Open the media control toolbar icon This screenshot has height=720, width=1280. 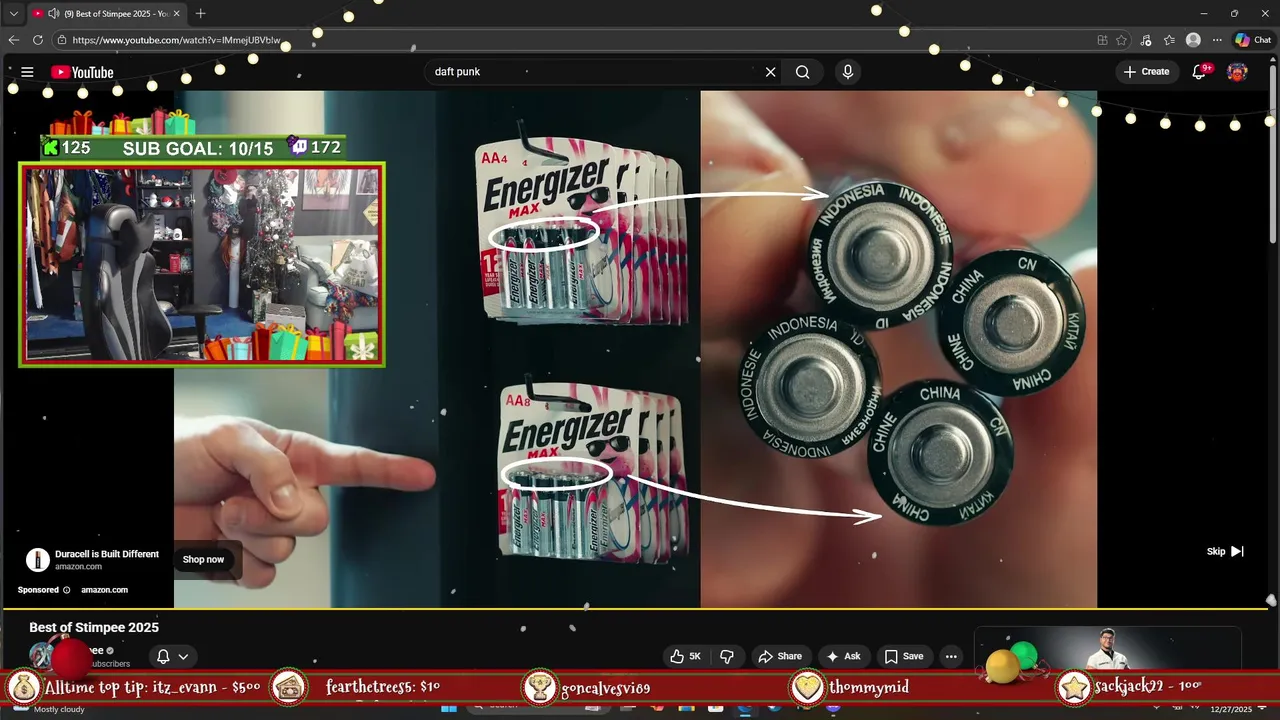click(x=1146, y=40)
